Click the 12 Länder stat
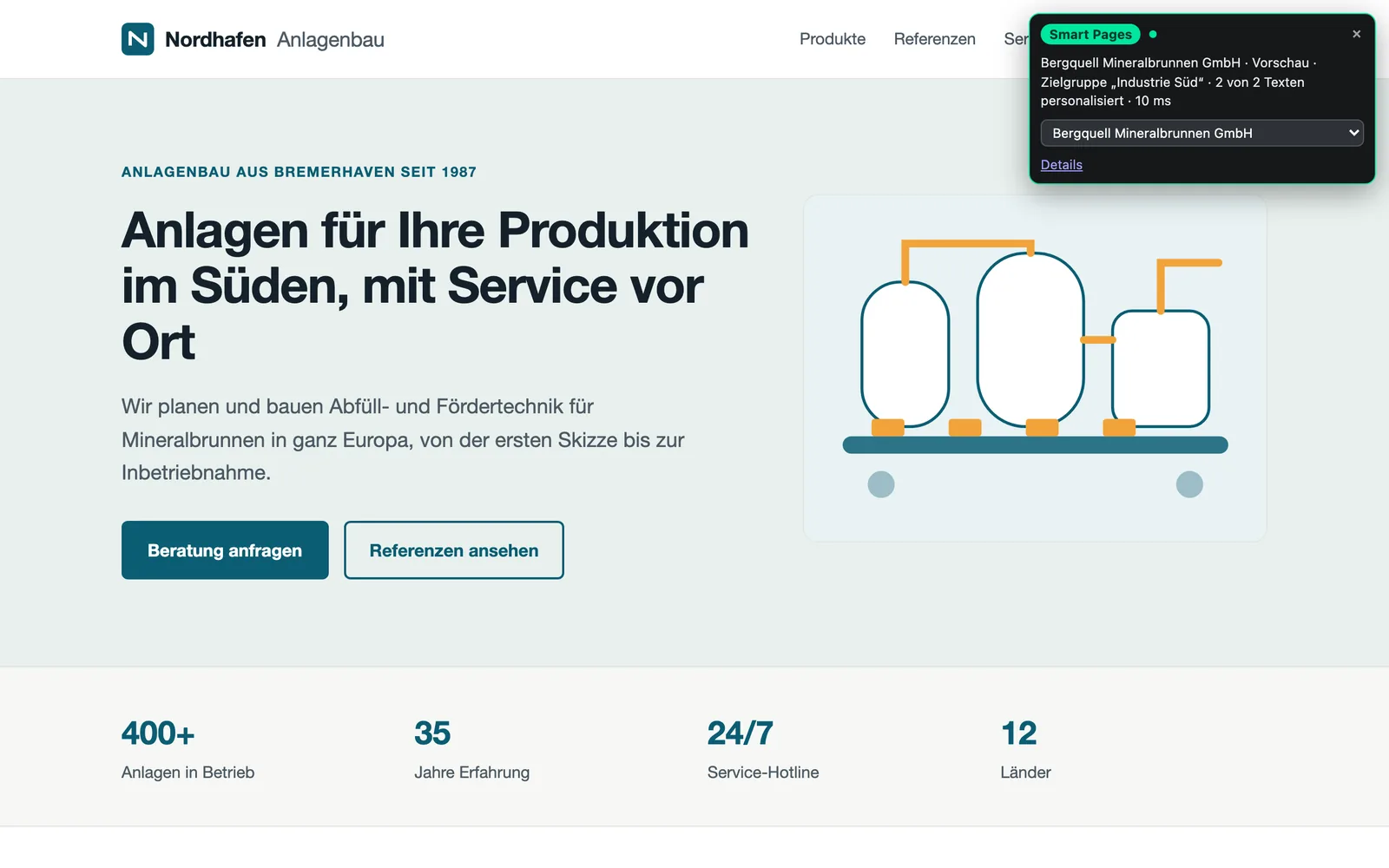Image resolution: width=1389 pixels, height=868 pixels. pos(1026,748)
